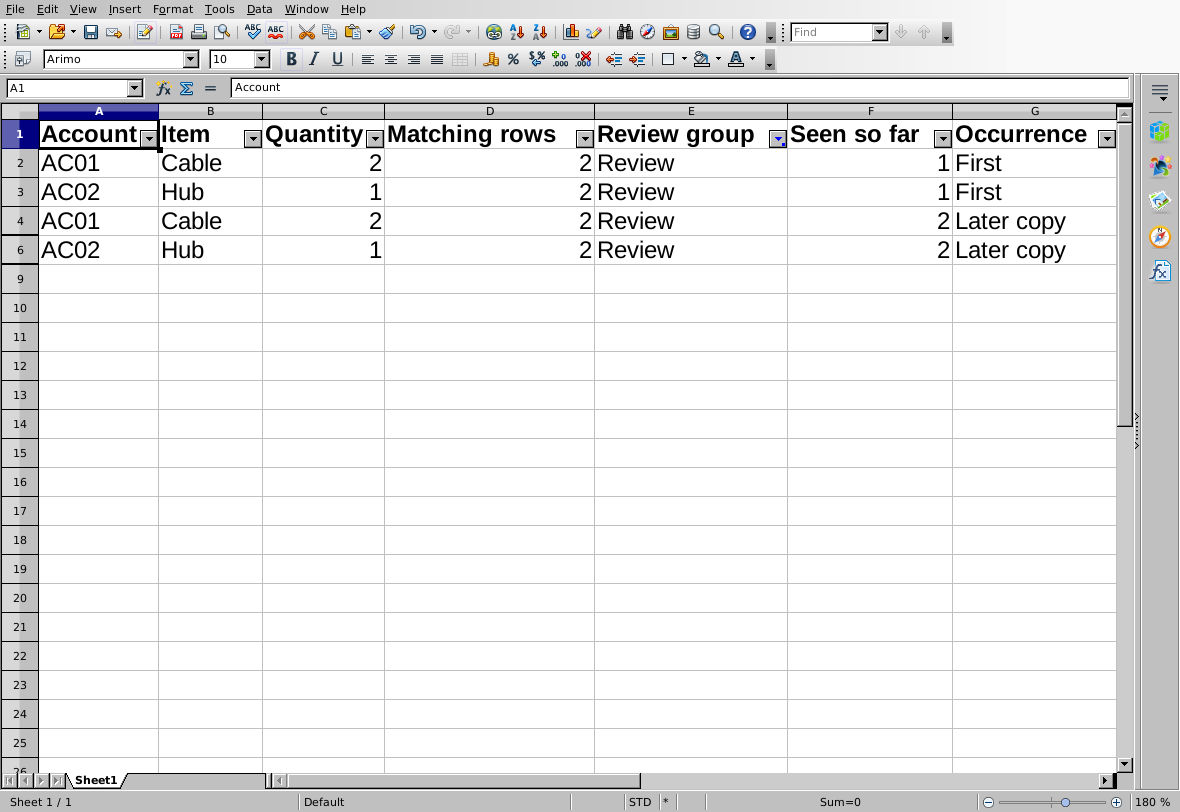Open the Data menu
Viewport: 1180px width, 812px height.
click(260, 9)
